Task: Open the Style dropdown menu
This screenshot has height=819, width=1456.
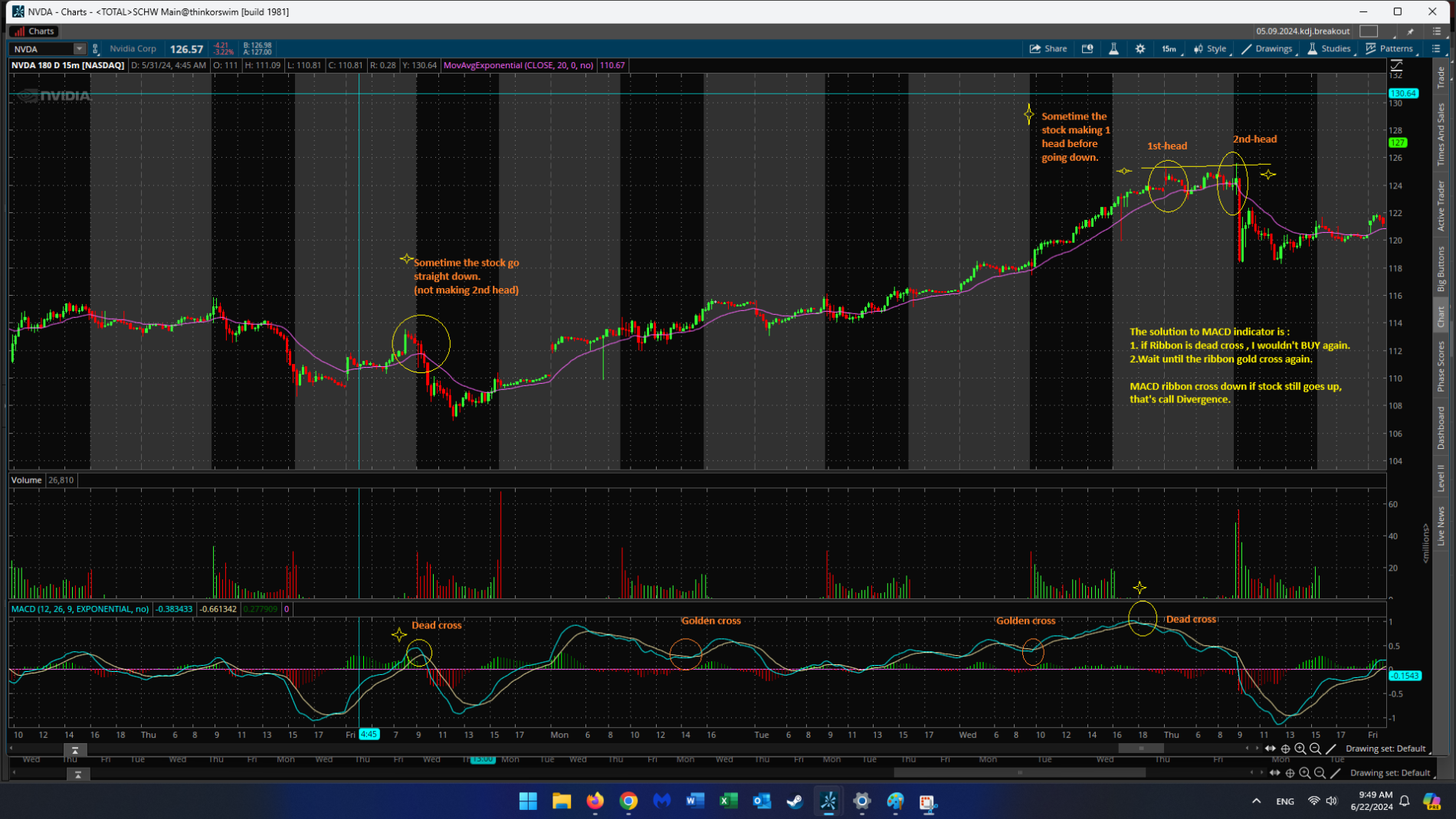Action: (1210, 48)
